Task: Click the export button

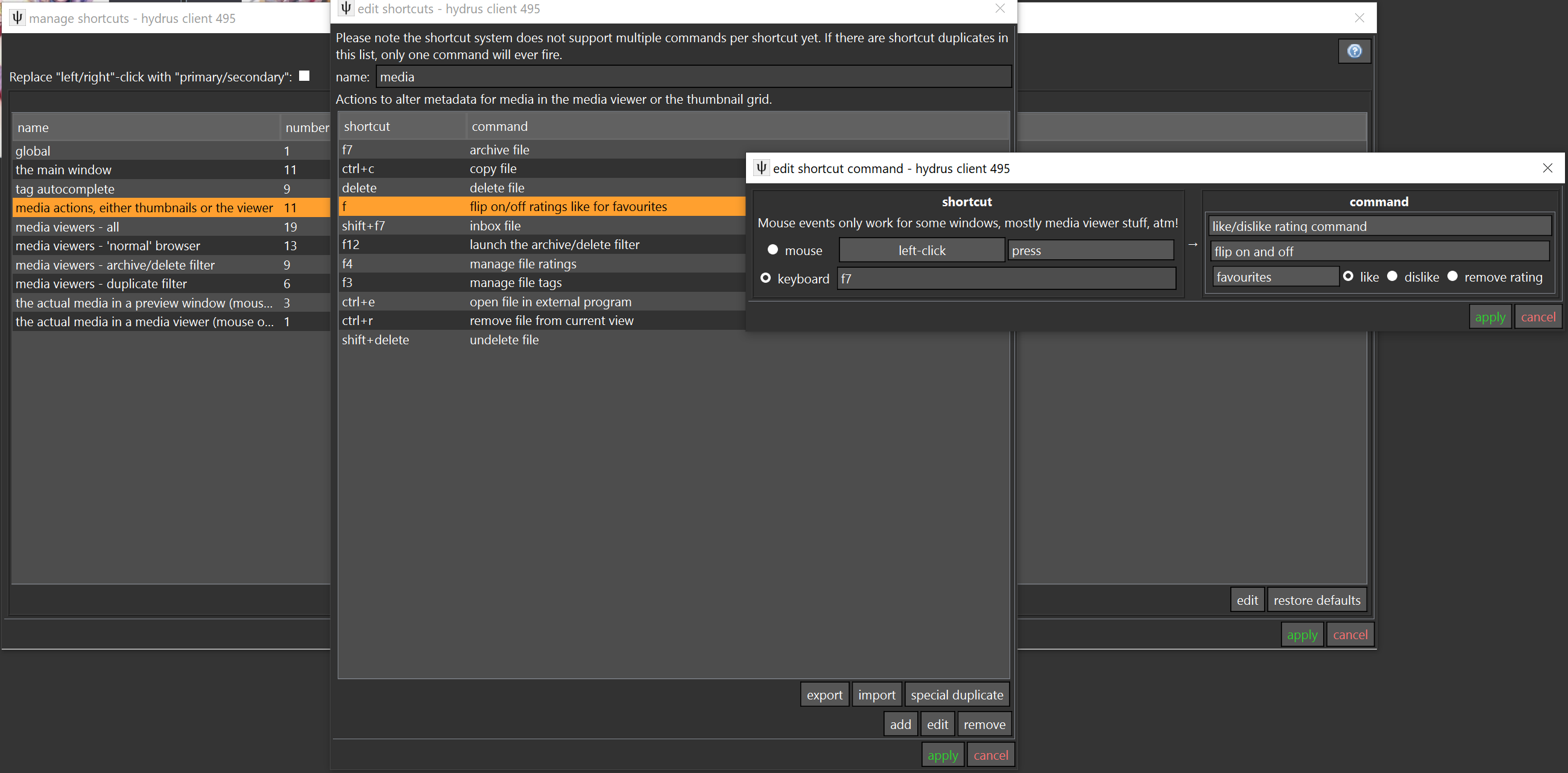Action: 824,694
